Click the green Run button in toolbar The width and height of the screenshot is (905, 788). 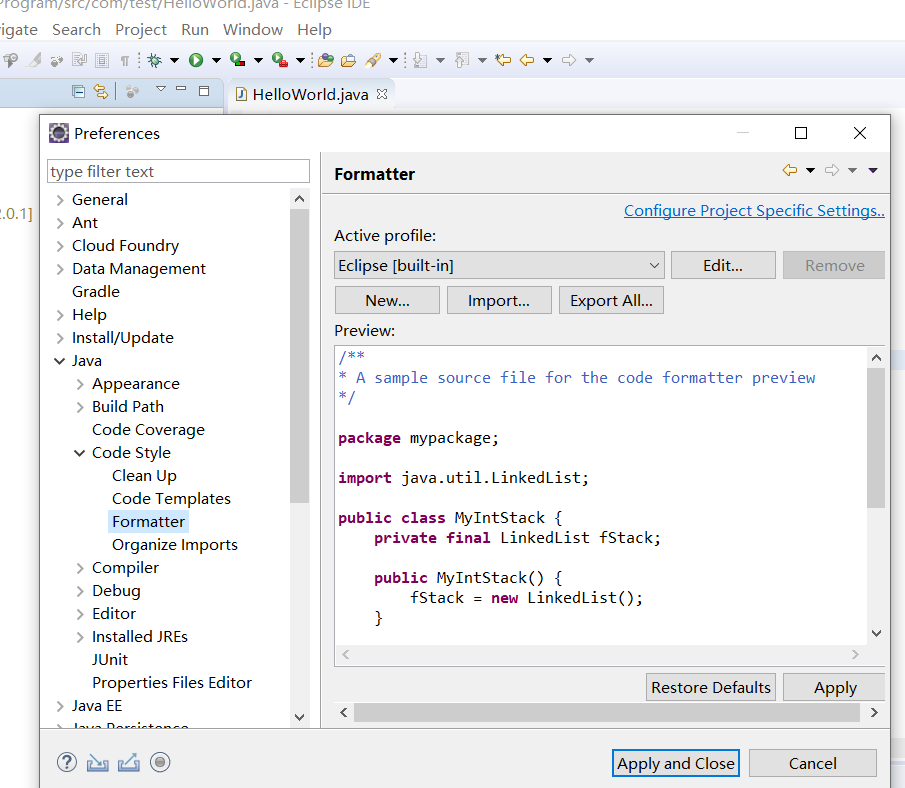tap(196, 60)
